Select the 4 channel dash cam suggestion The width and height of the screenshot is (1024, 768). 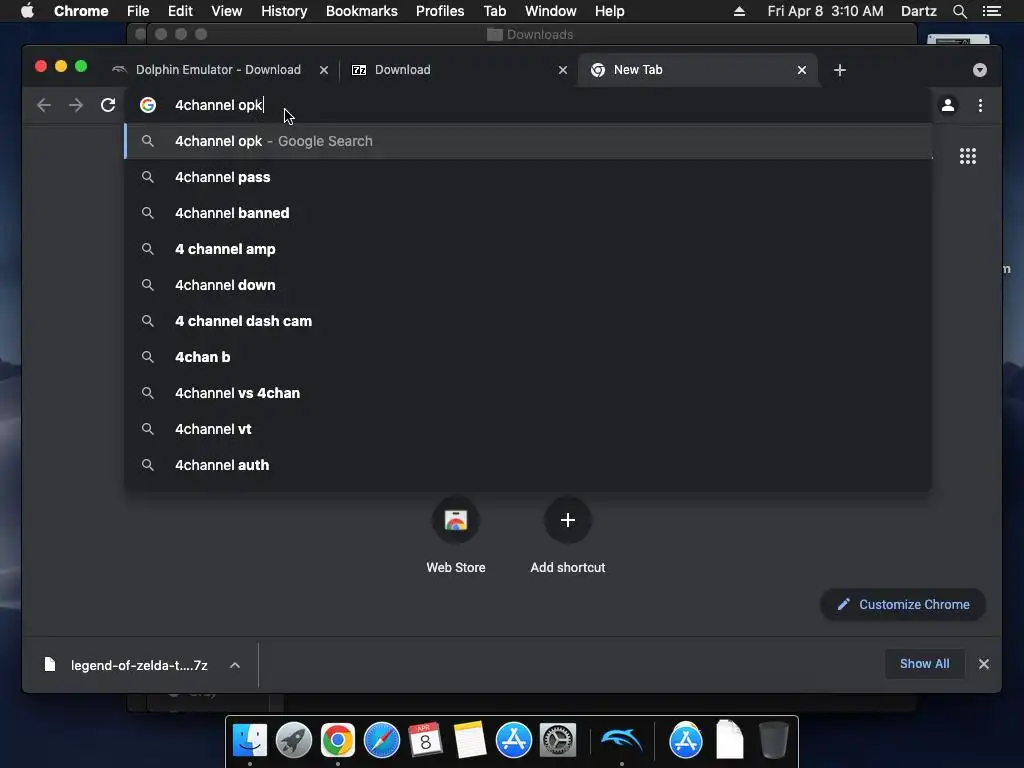[529, 321]
